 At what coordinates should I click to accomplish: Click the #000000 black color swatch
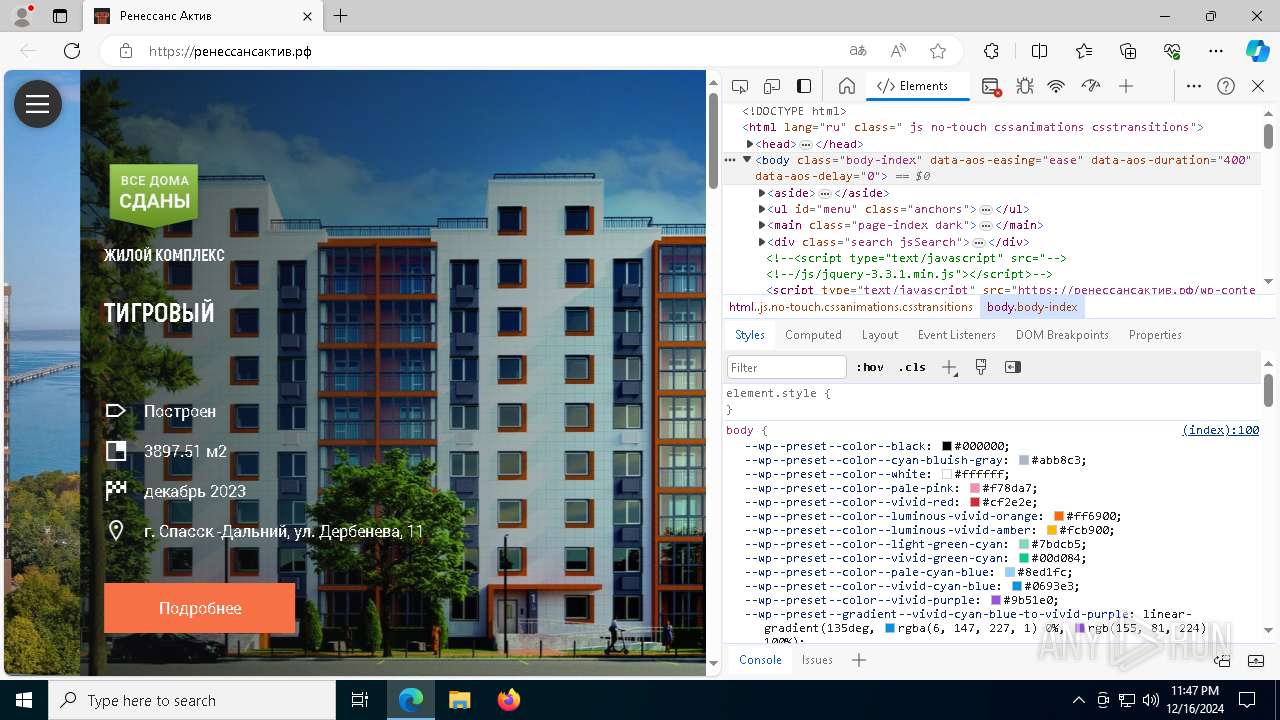[947, 446]
